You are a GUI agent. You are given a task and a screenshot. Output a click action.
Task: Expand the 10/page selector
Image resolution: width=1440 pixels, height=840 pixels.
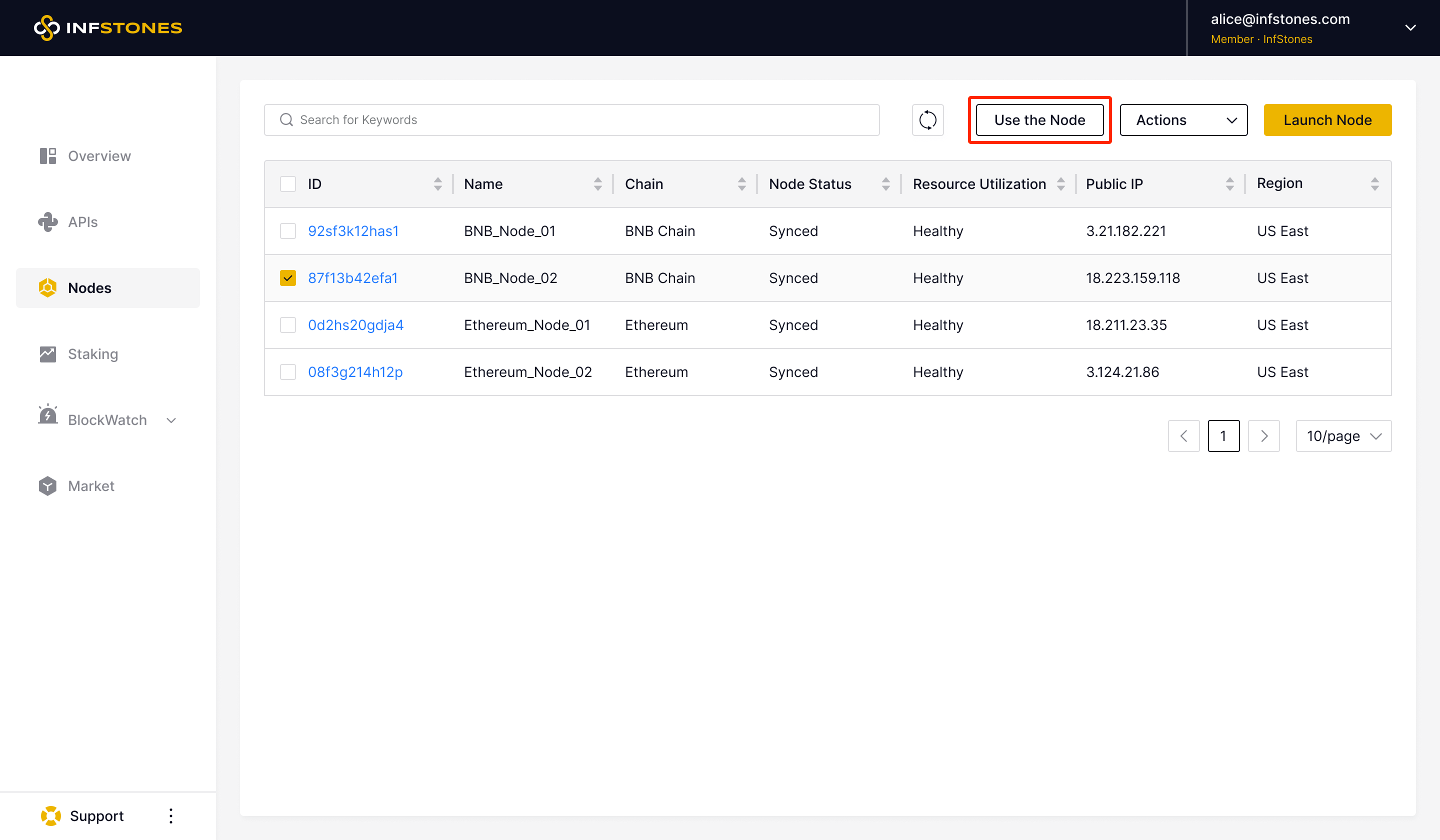coord(1343,436)
